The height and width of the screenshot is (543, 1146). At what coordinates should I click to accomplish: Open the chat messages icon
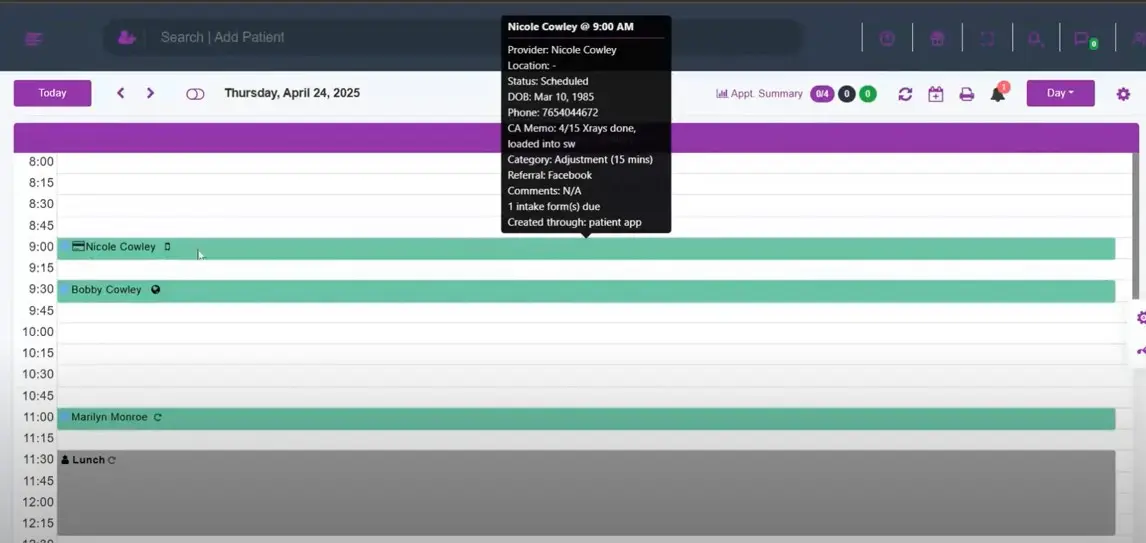coord(1084,39)
